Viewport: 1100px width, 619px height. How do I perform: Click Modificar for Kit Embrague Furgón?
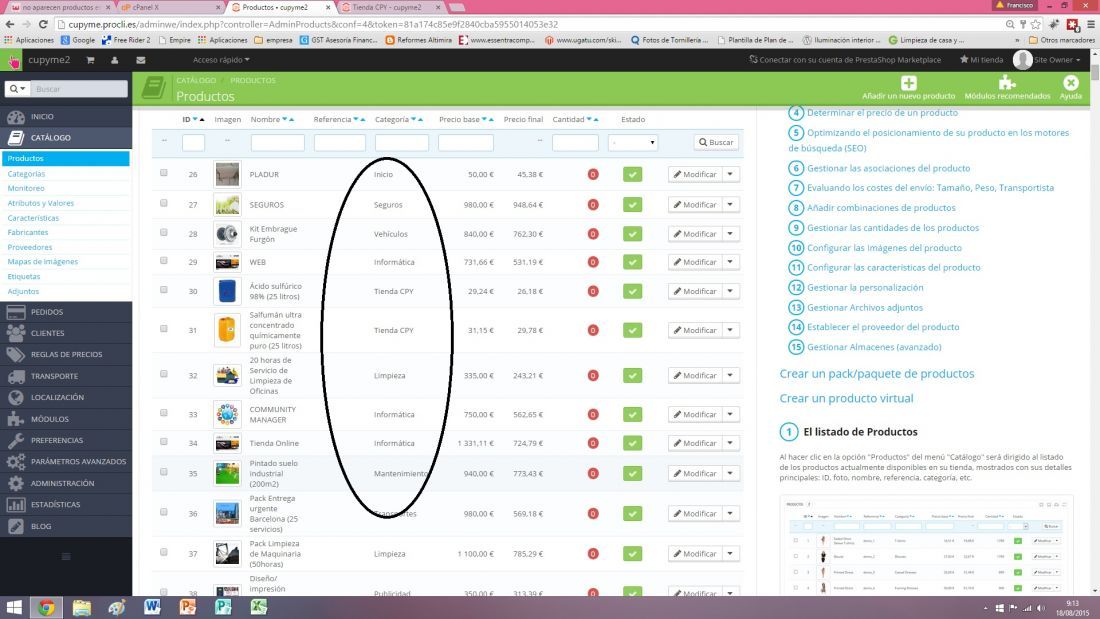click(695, 234)
